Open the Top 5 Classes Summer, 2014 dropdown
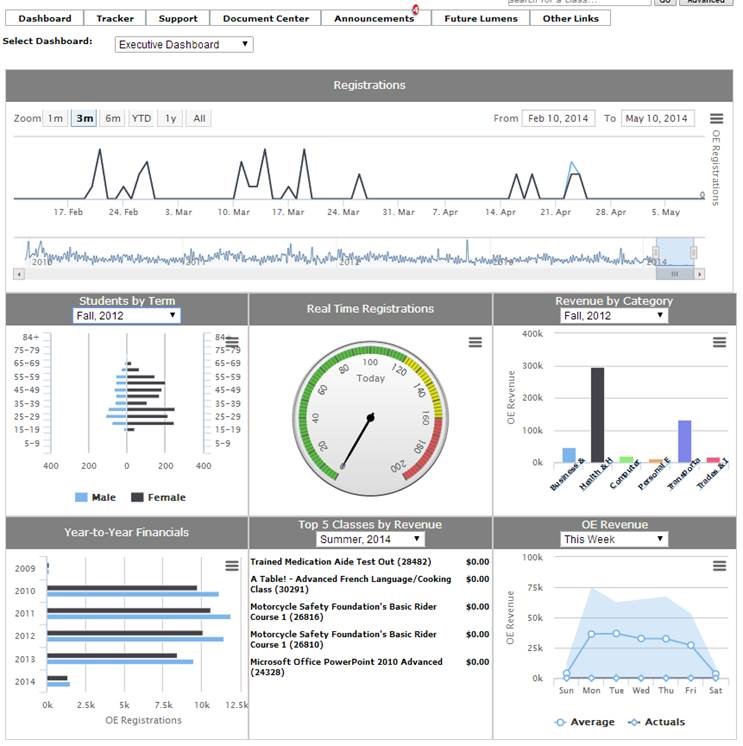This screenshot has width=743, height=746. (370, 540)
